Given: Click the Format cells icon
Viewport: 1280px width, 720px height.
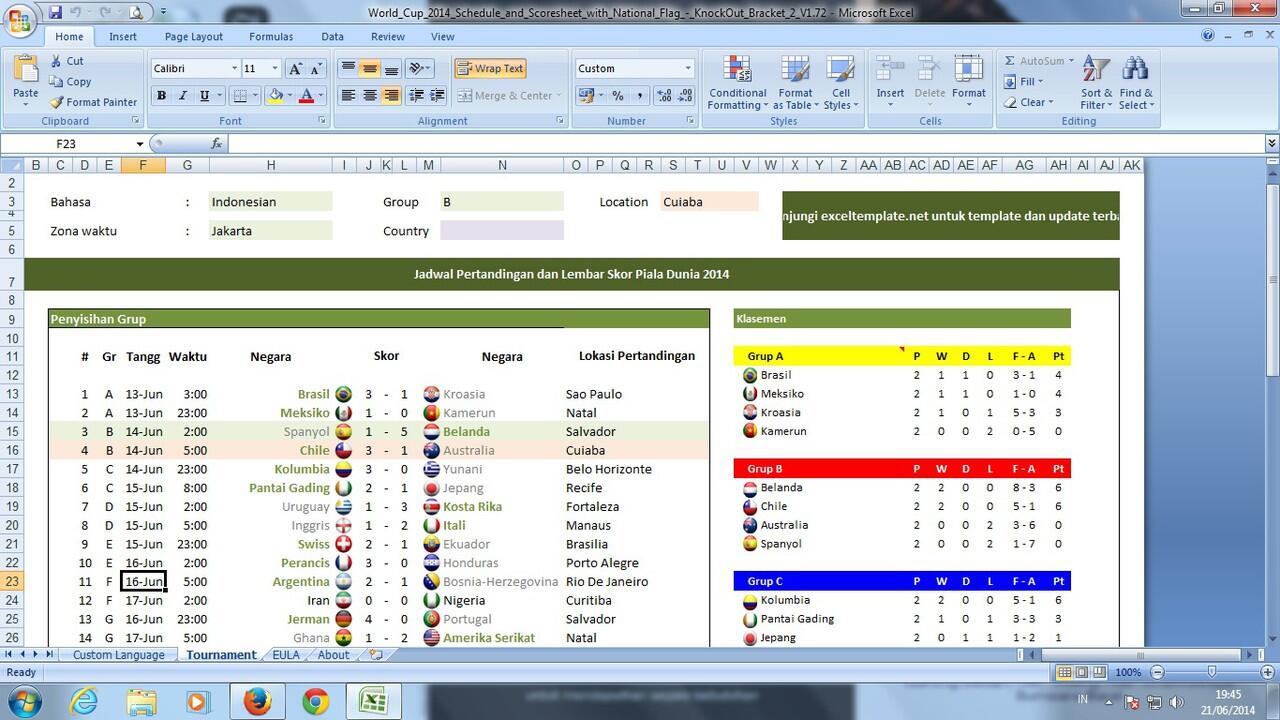Looking at the screenshot, I should pyautogui.click(x=968, y=70).
